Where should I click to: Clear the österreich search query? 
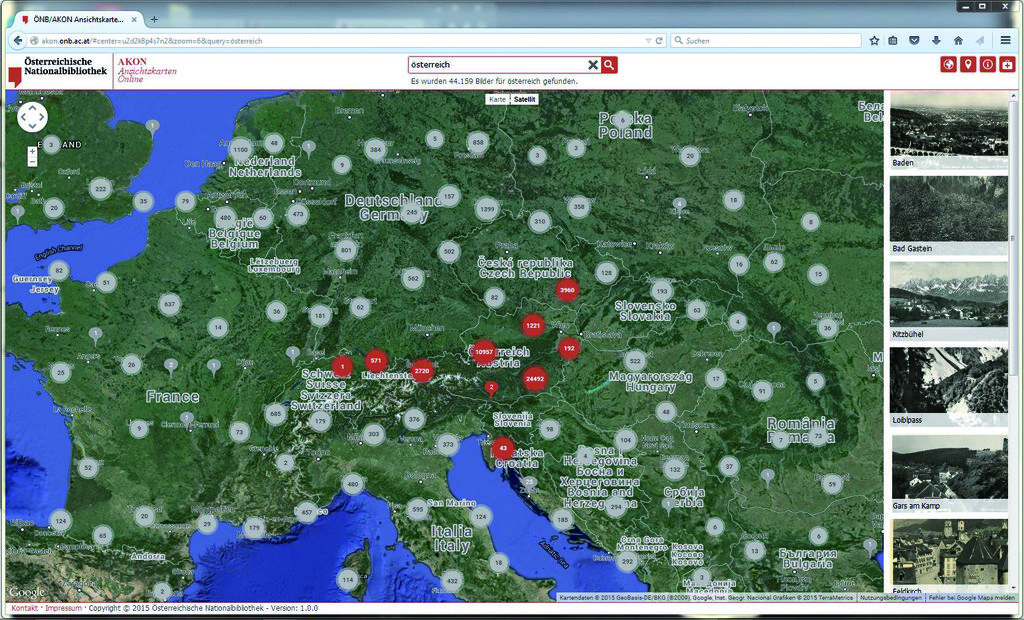pyautogui.click(x=592, y=65)
